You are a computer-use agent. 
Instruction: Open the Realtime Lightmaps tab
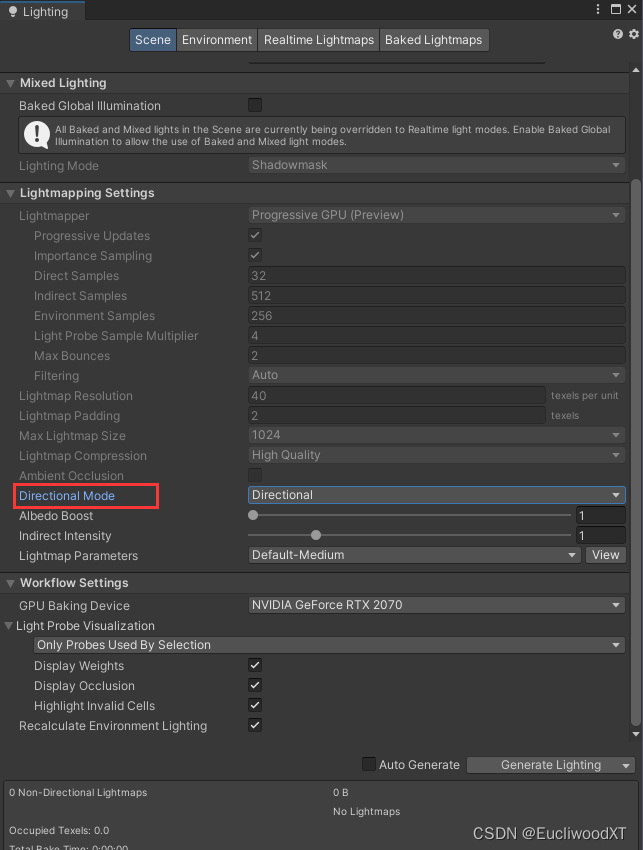tap(319, 40)
